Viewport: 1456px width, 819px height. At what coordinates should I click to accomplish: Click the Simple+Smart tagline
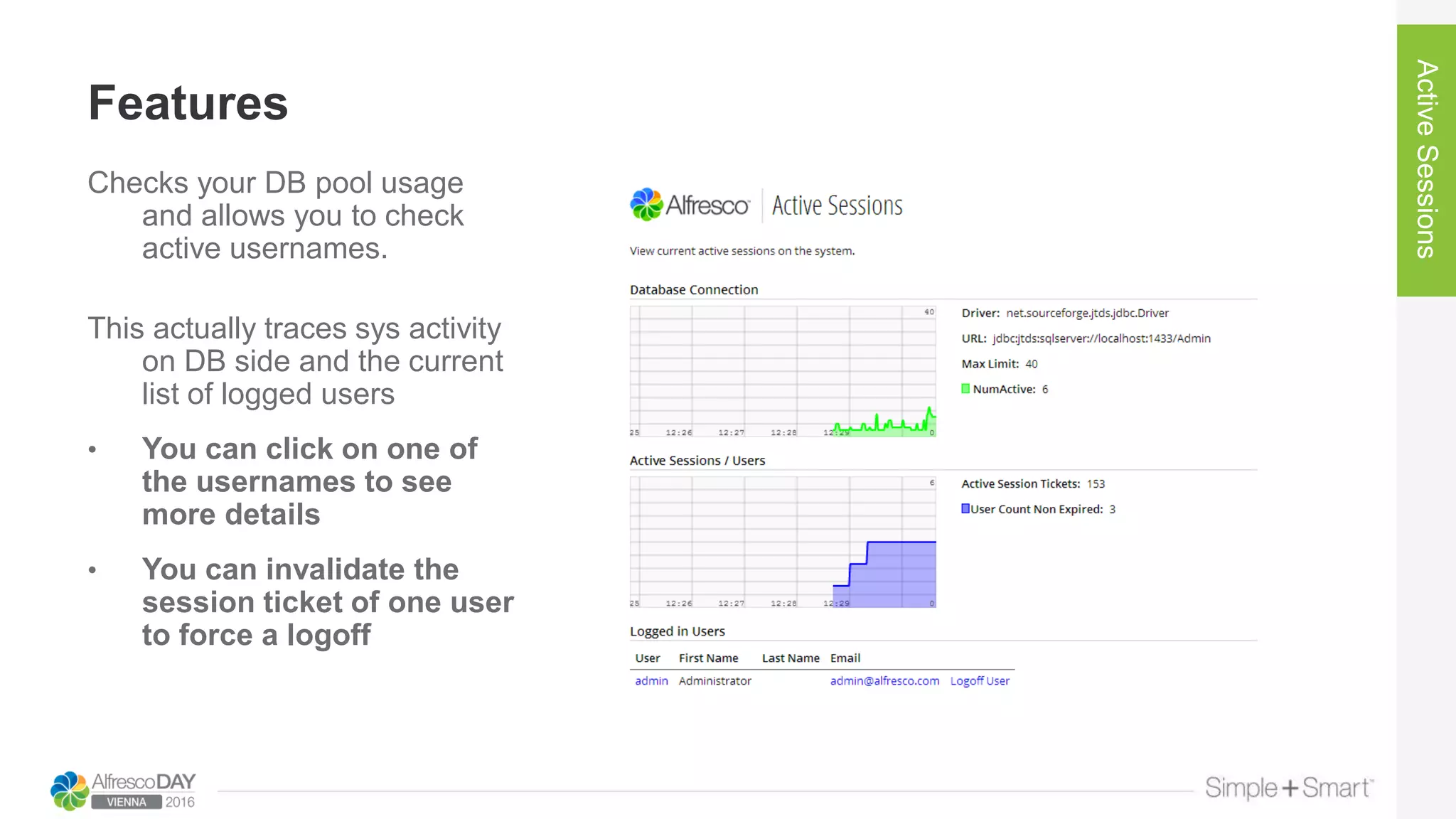pos(1290,788)
